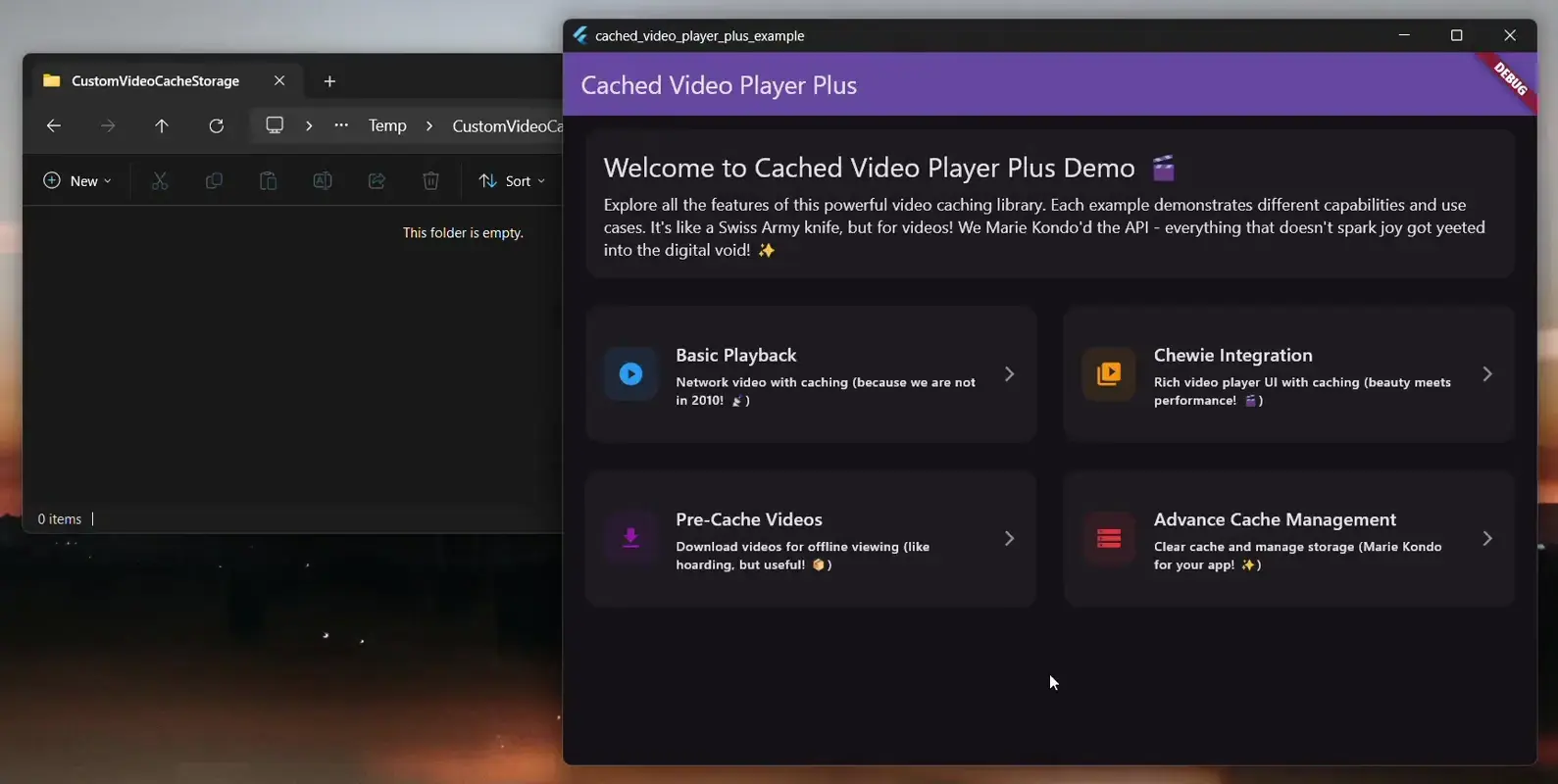The width and height of the screenshot is (1558, 784).
Task: Open the Chewie Integration video library icon
Action: [x=1109, y=373]
